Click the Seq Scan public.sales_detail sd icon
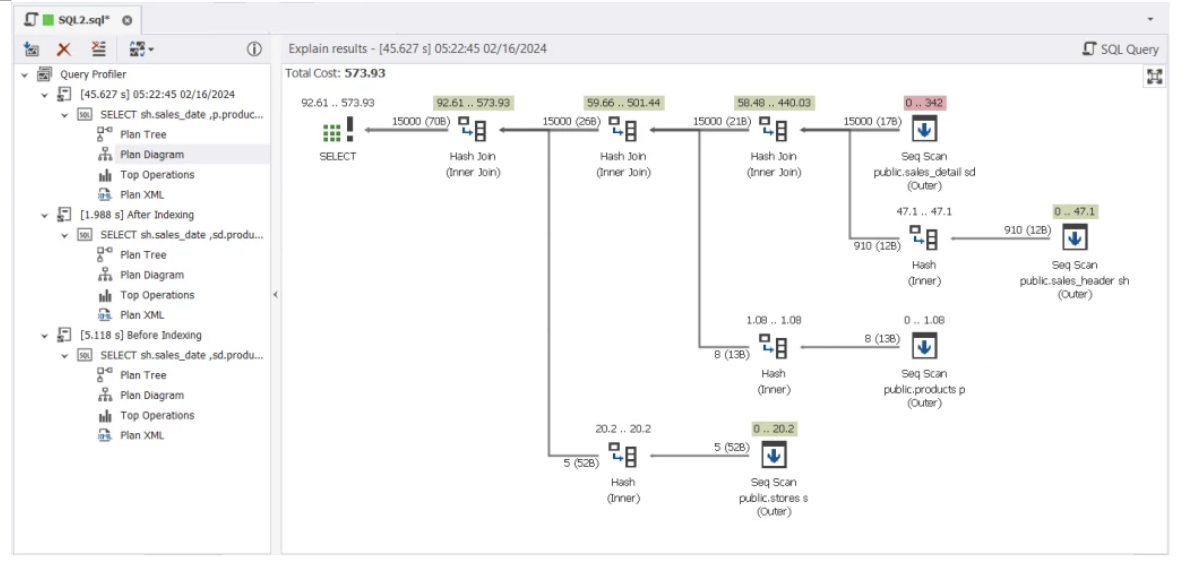The width and height of the screenshot is (1190, 576). point(924,130)
